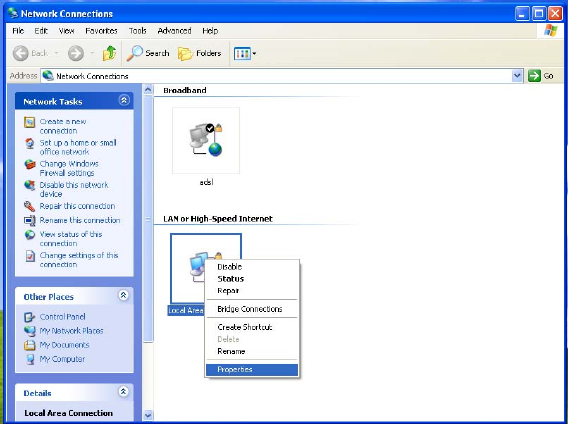The height and width of the screenshot is (424, 568).
Task: Open the Favorites menu
Action: pyautogui.click(x=101, y=31)
